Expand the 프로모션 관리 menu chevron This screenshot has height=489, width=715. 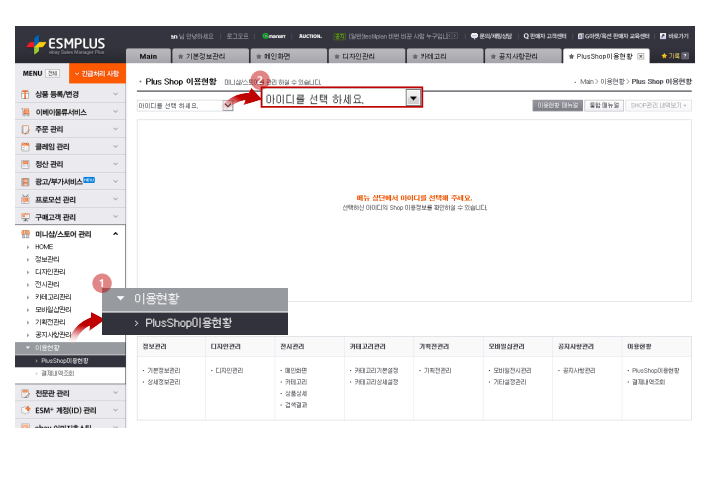coord(115,199)
